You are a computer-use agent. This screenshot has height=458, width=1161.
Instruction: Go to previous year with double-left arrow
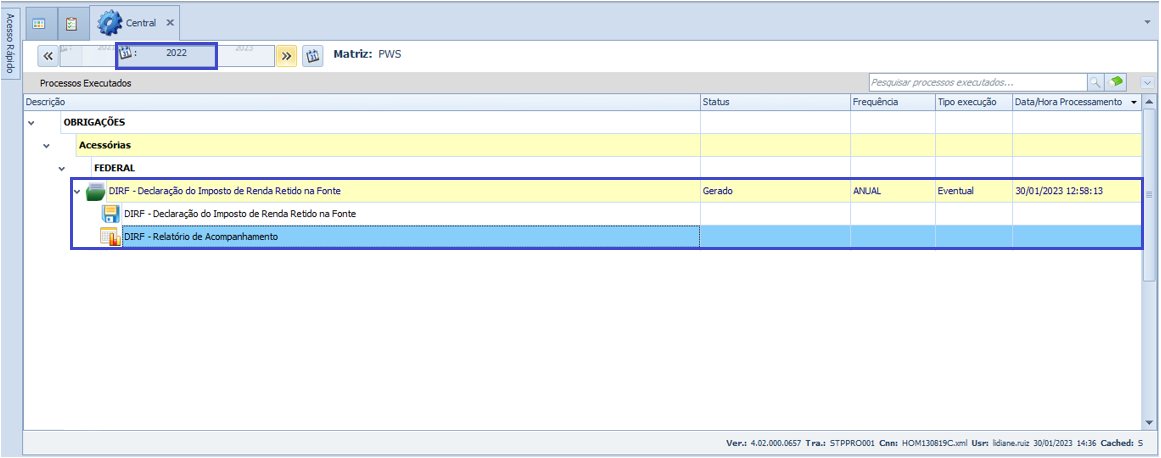tap(48, 56)
